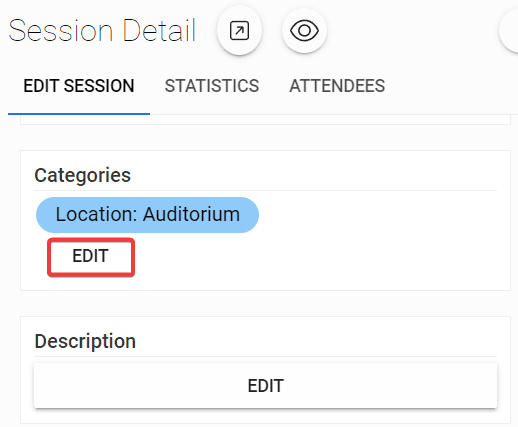This screenshot has height=427, width=518.
Task: Click the divider line beneath Description heading
Action: click(265, 356)
